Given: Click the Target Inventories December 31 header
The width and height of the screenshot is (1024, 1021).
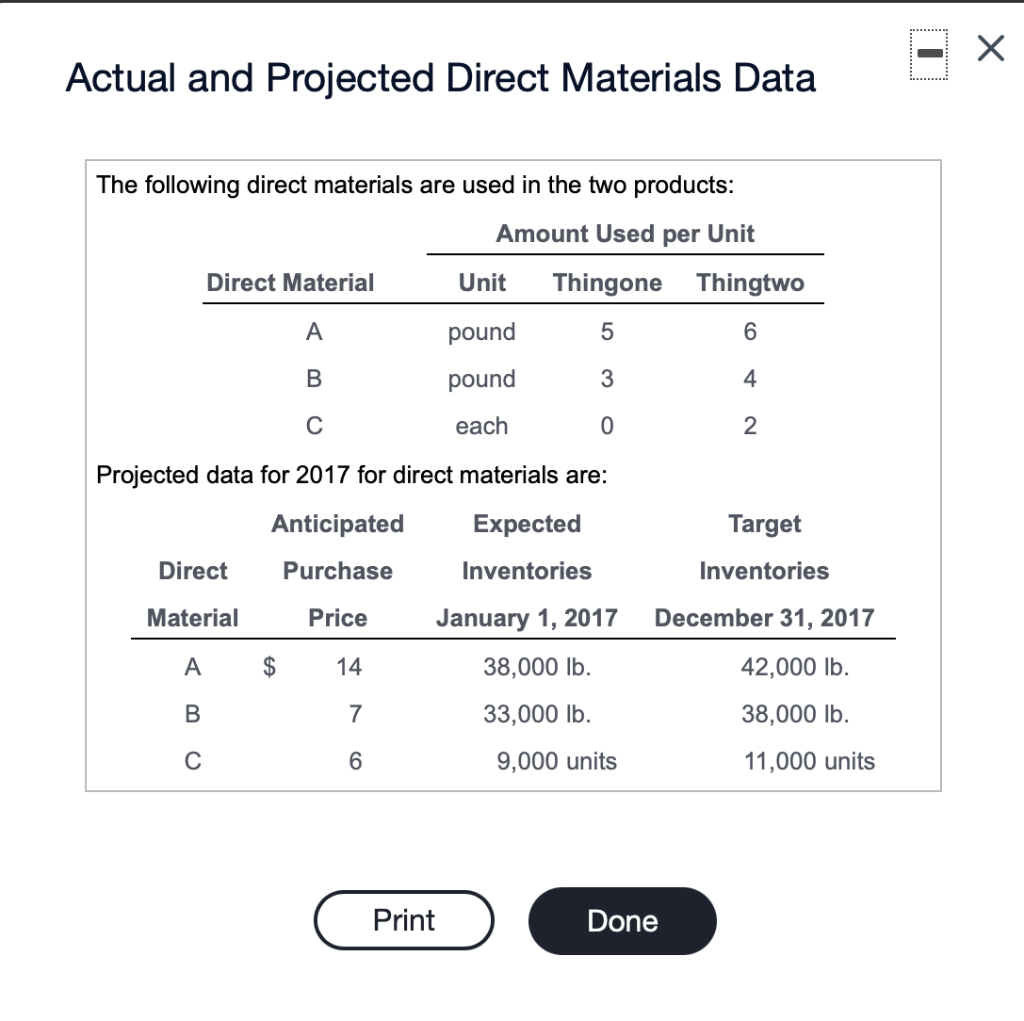Looking at the screenshot, I should pos(765,570).
